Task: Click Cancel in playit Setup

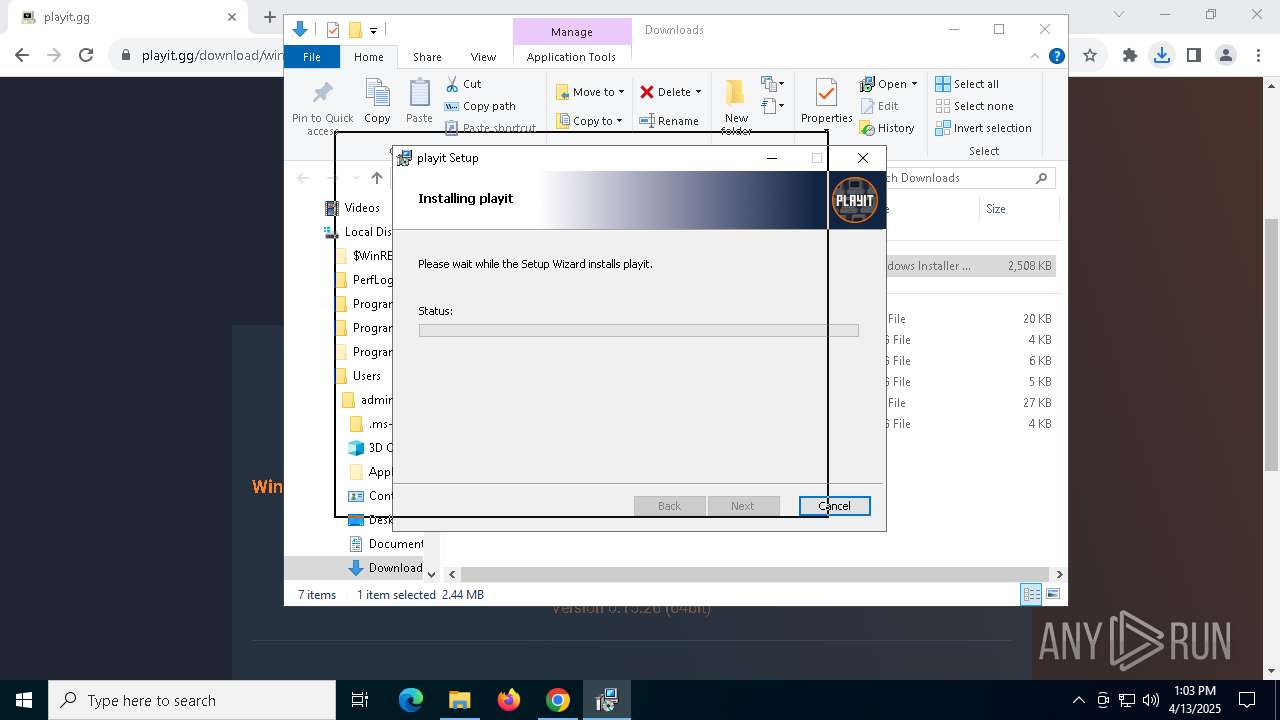Action: pyautogui.click(x=834, y=506)
